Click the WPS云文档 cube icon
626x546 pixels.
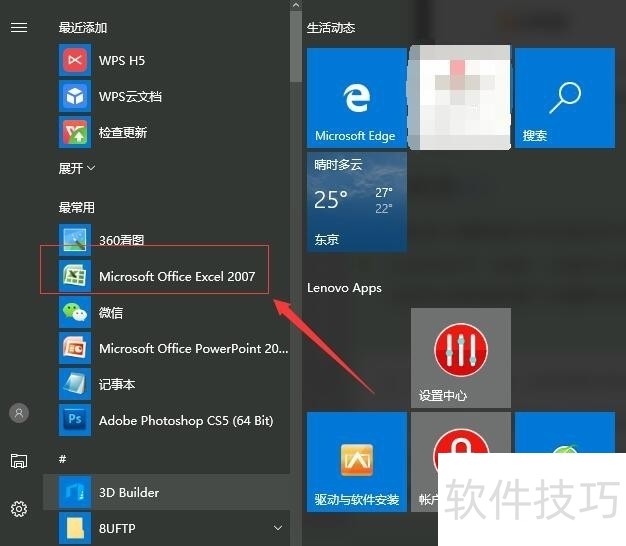[x=75, y=96]
